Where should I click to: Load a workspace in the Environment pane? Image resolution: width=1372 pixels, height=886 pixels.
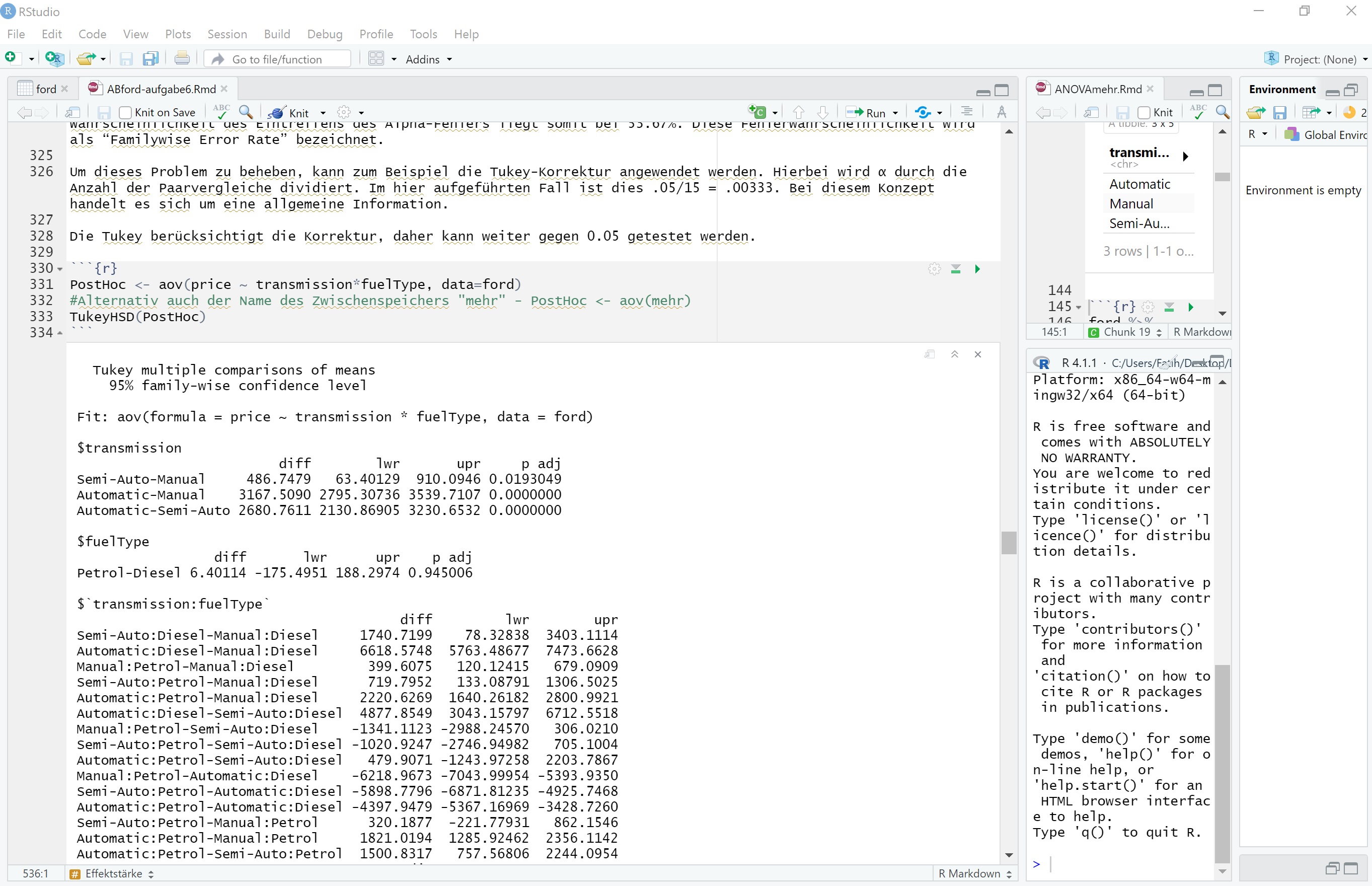click(x=1256, y=113)
